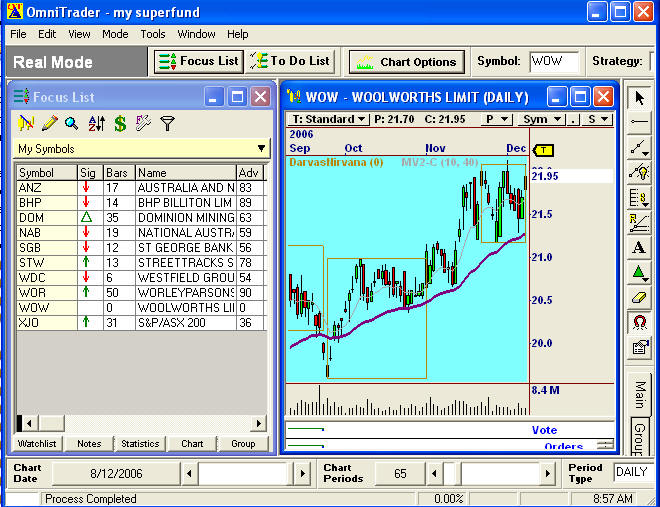Select the trend line tool

(x=639, y=147)
